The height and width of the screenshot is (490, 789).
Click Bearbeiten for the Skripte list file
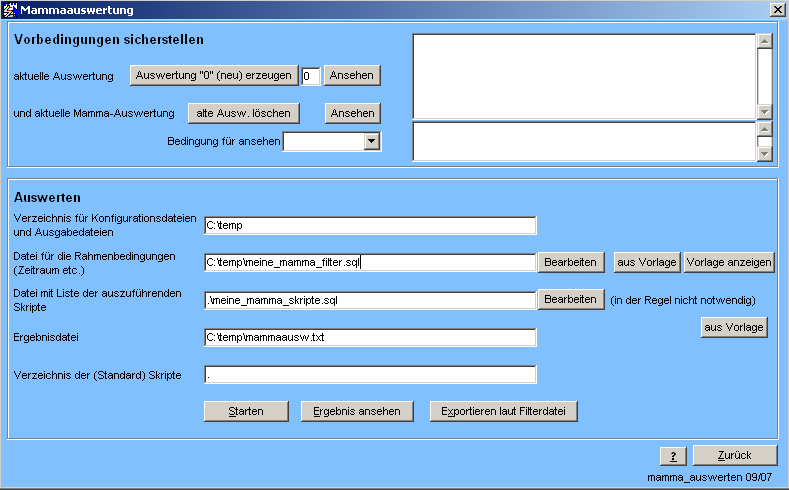[571, 299]
